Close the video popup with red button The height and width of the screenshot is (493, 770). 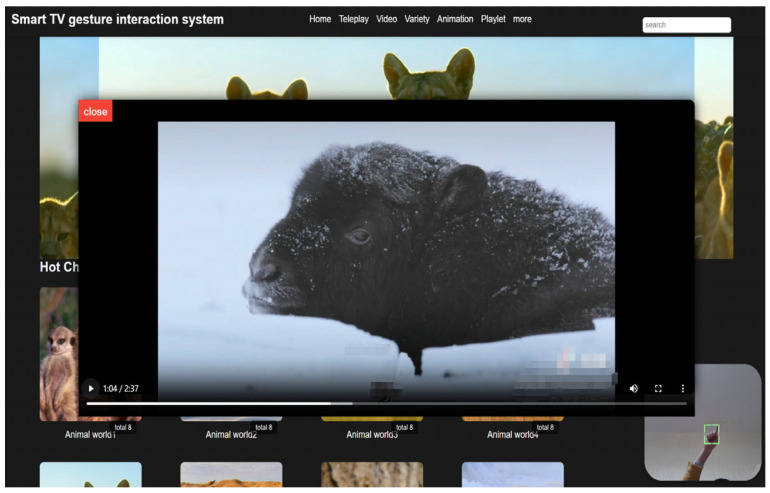pos(95,111)
